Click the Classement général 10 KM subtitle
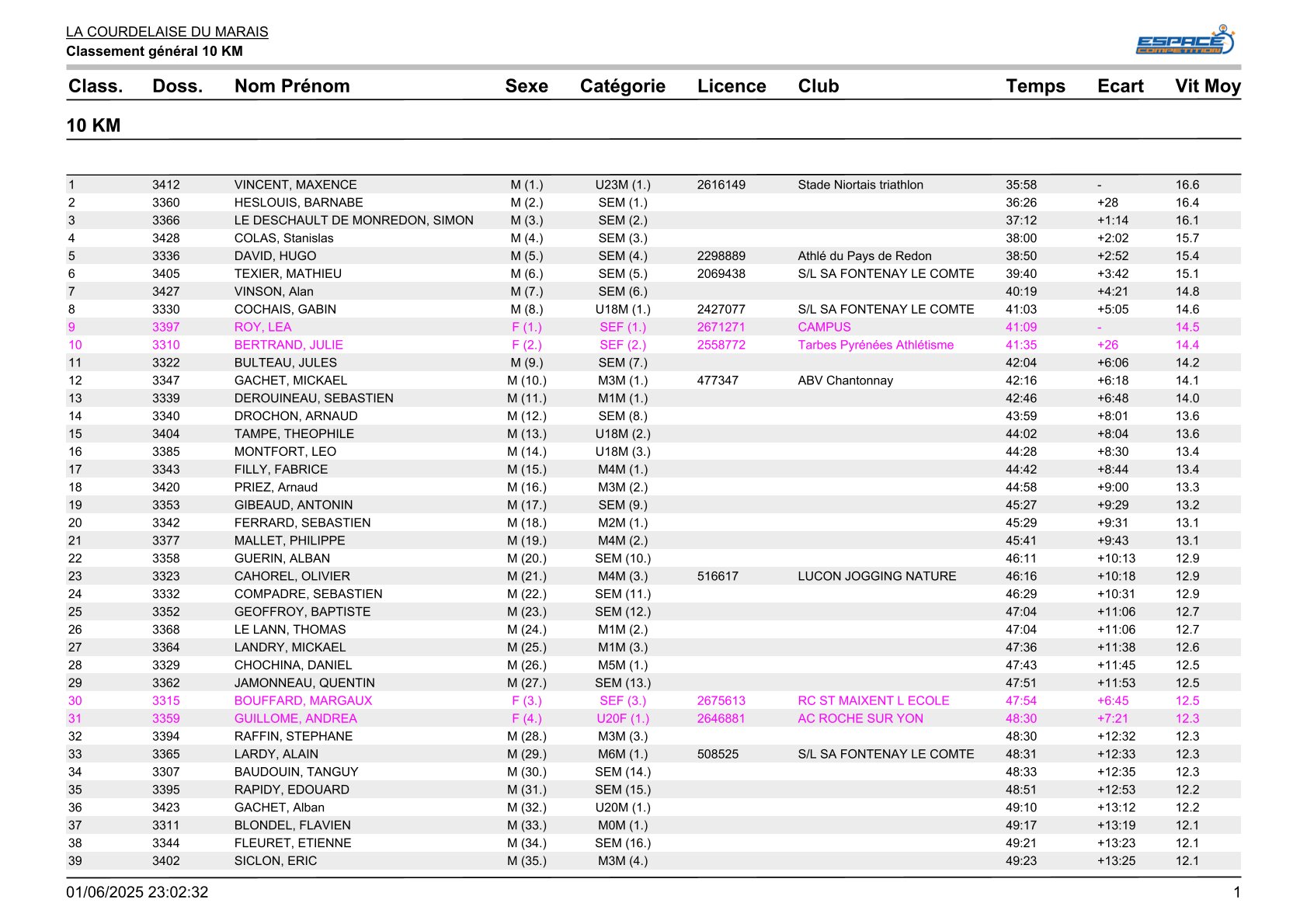1307x924 pixels. 155,51
